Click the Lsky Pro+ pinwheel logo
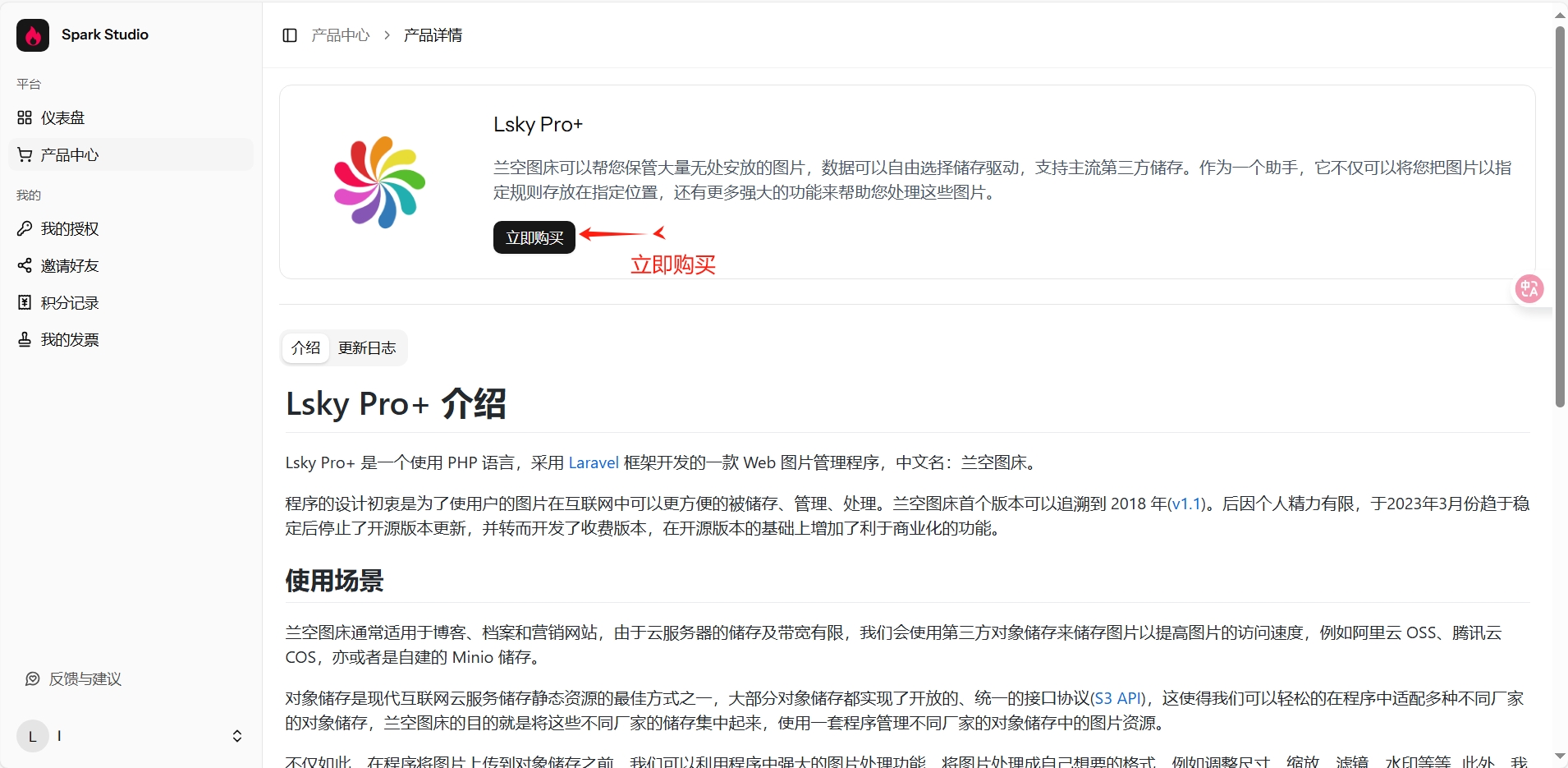Image resolution: width=1568 pixels, height=768 pixels. (x=379, y=182)
